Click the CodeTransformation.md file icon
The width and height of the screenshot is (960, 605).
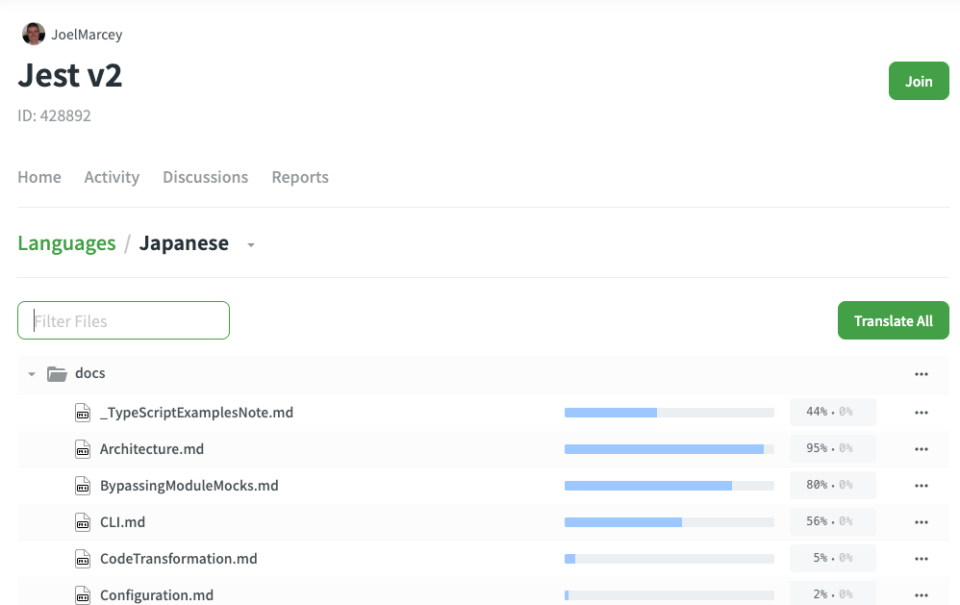pyautogui.click(x=83, y=559)
